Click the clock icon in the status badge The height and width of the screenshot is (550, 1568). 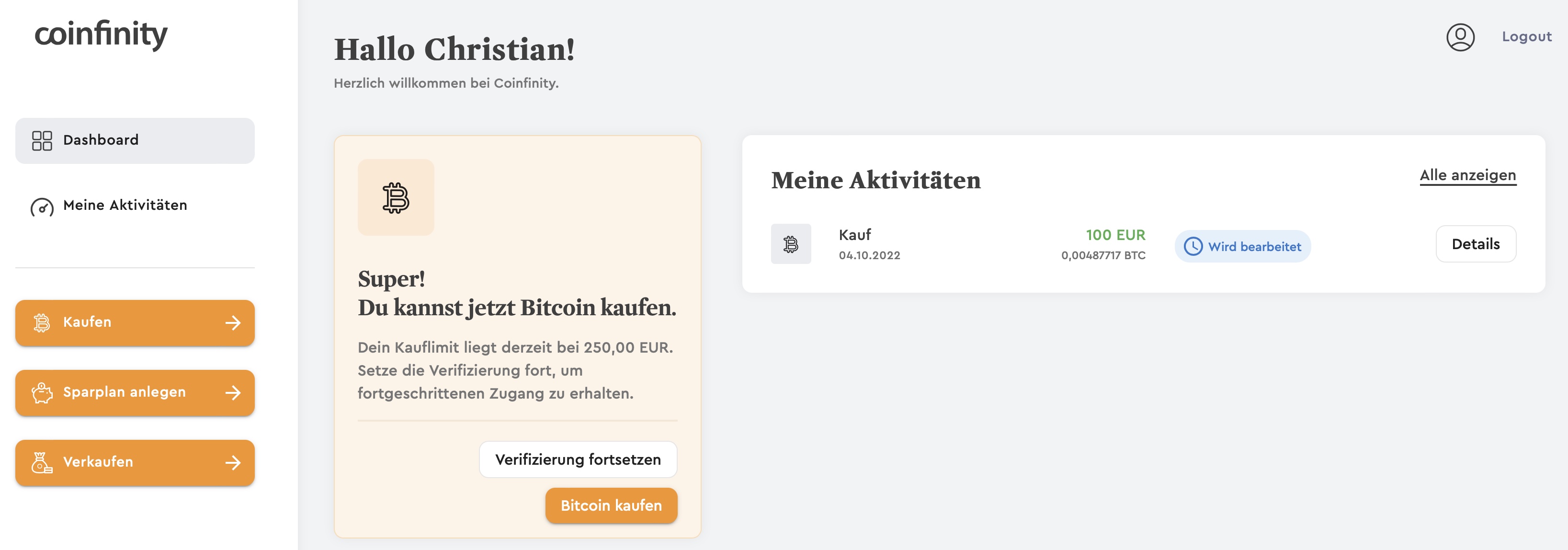point(1193,247)
